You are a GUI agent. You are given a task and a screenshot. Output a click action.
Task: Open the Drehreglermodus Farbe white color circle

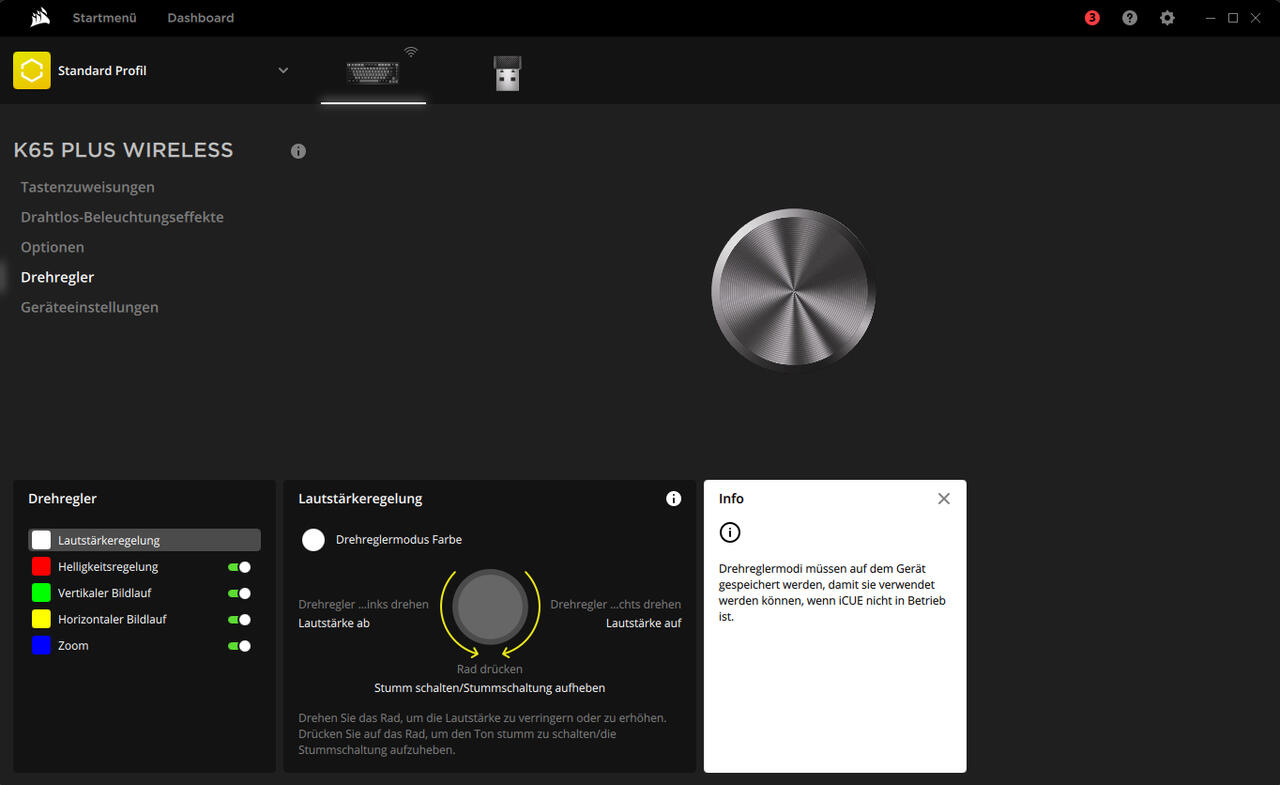(314, 540)
